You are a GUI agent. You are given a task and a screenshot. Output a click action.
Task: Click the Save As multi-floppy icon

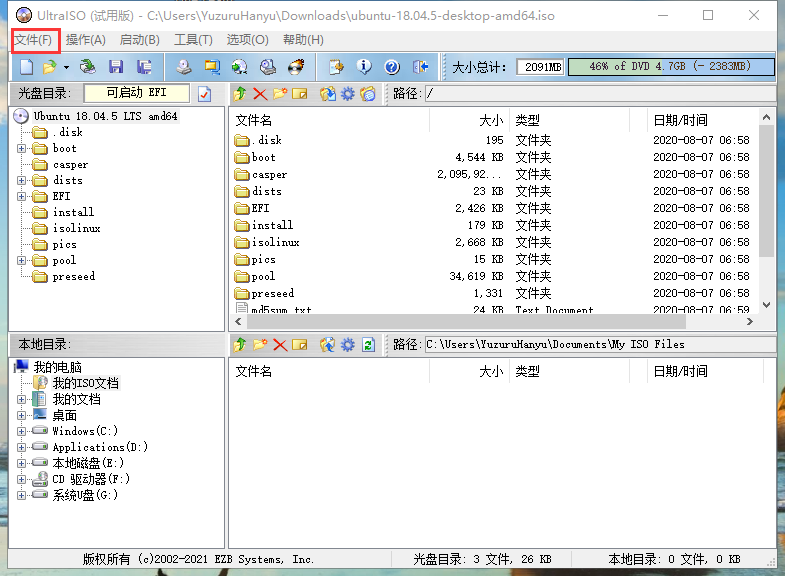pyautogui.click(x=144, y=67)
